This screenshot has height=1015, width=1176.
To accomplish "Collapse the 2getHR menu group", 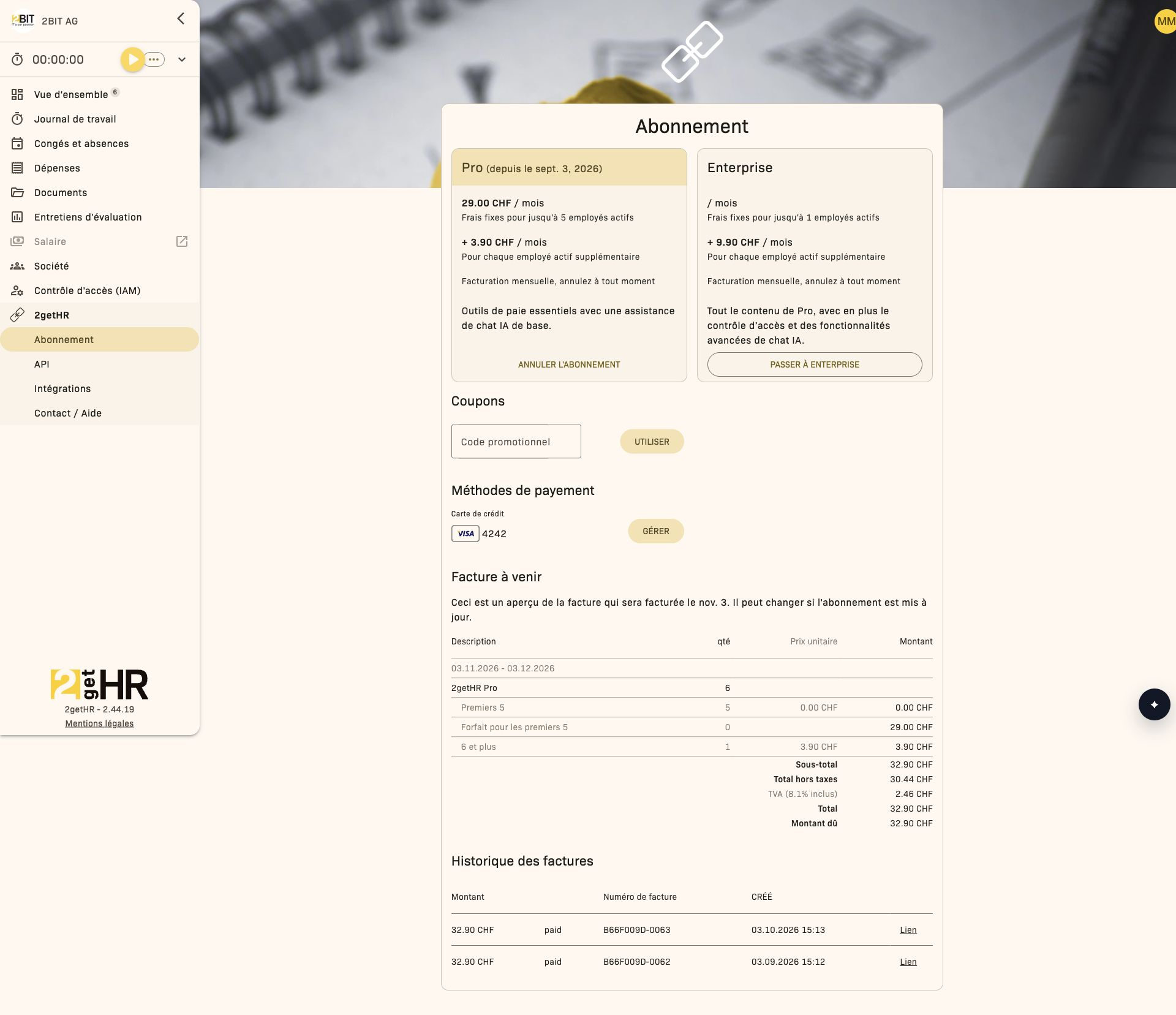I will coord(100,315).
